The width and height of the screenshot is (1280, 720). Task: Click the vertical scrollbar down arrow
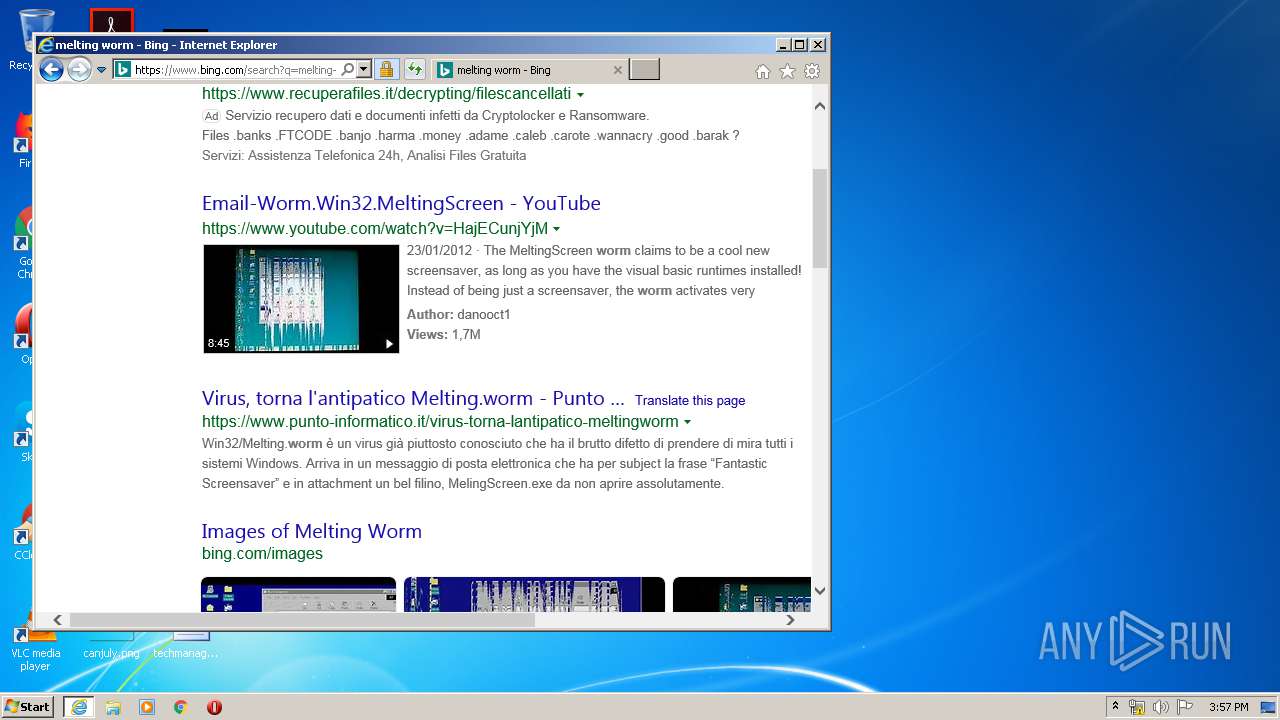(820, 591)
